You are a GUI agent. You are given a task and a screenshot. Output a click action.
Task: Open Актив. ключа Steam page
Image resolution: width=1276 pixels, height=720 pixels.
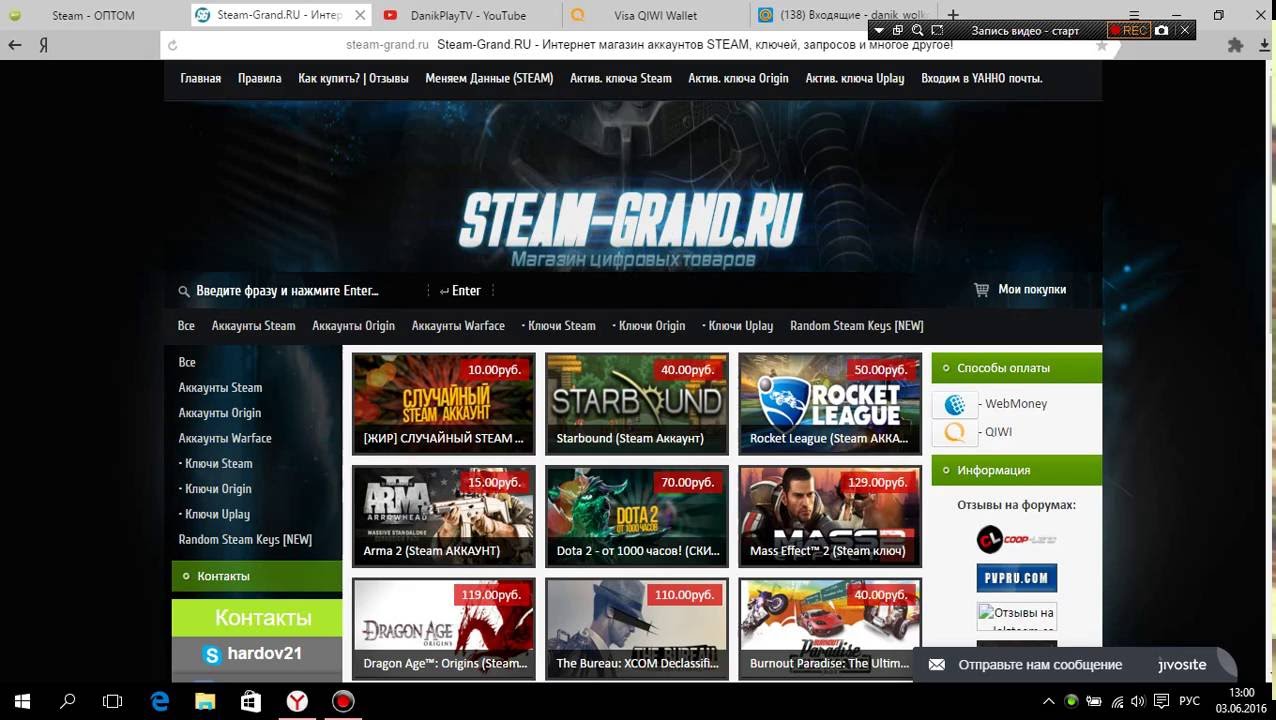tap(620, 78)
